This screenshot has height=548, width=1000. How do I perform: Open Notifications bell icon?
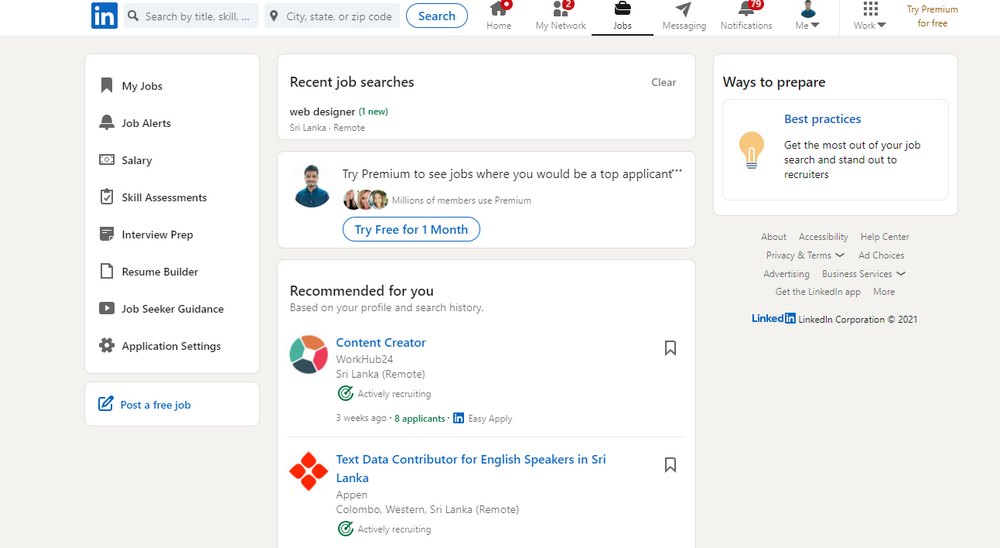(x=746, y=9)
